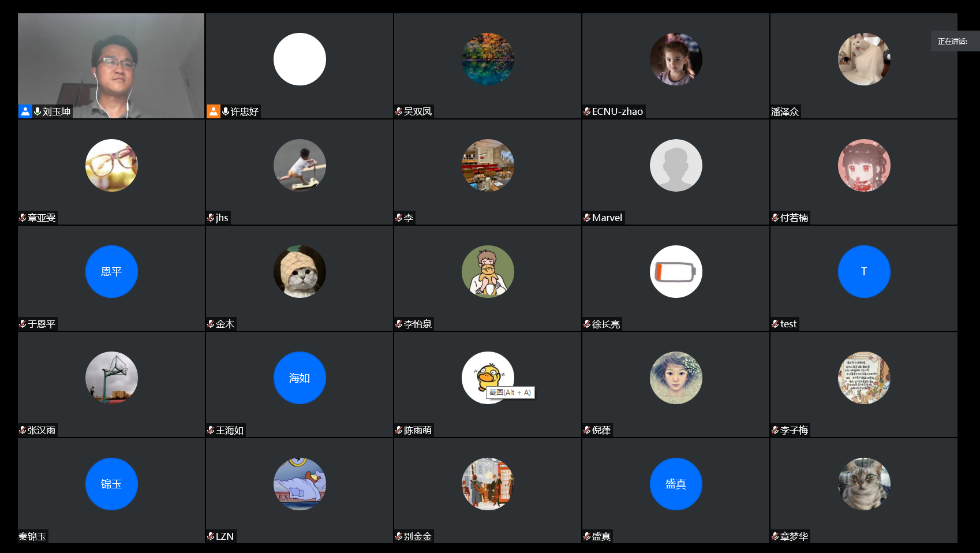Click the low-battery avatar of 徐长亮
This screenshot has height=553, width=980.
[x=675, y=271]
